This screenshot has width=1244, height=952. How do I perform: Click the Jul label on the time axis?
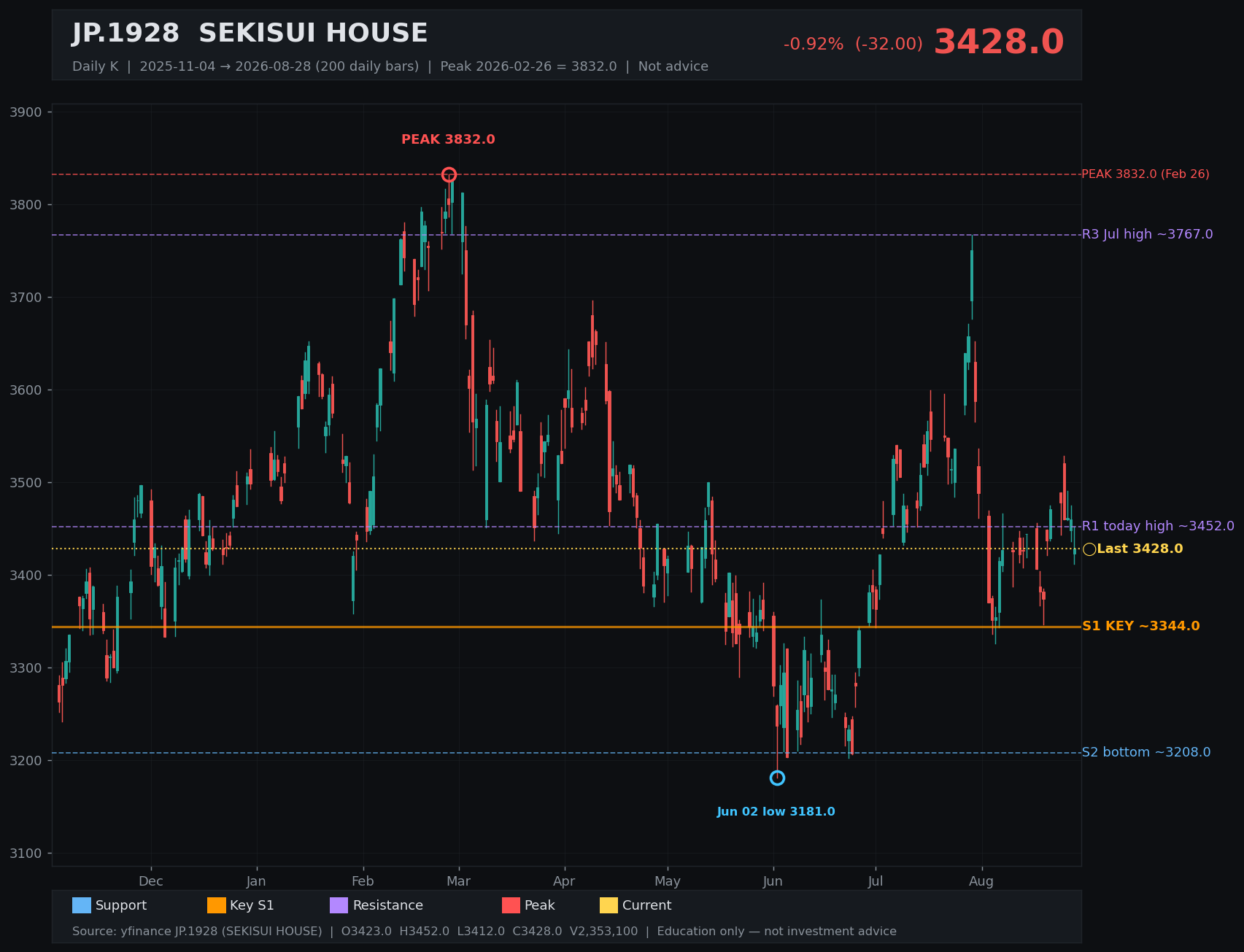click(x=876, y=881)
